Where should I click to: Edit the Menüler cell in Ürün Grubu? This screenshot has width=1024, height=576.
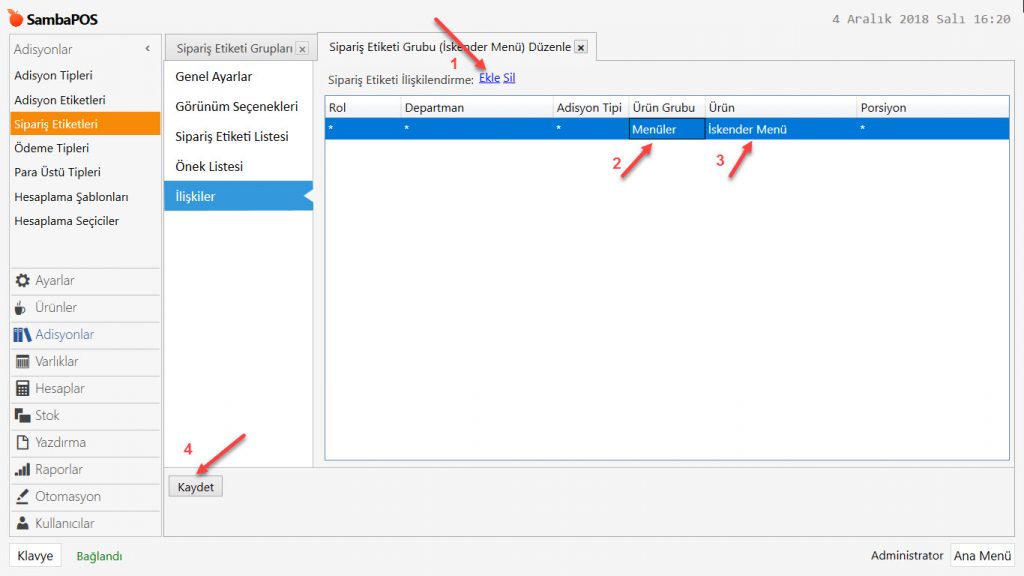point(666,129)
